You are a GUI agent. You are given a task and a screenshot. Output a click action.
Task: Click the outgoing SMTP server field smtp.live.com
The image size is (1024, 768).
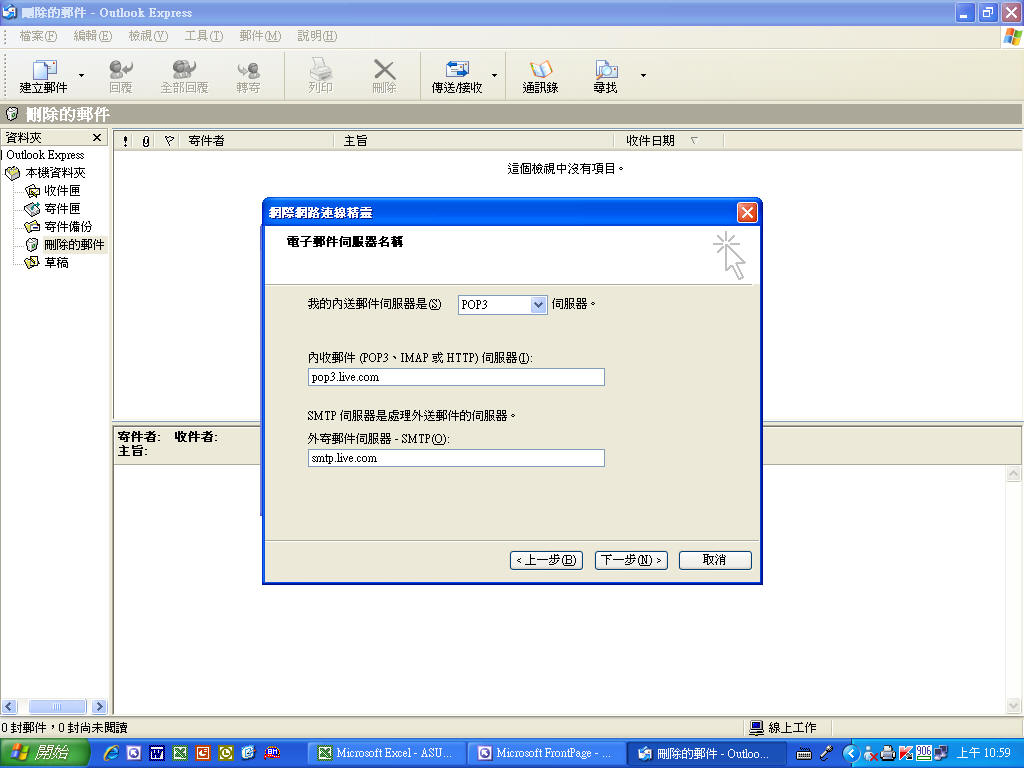(x=456, y=458)
